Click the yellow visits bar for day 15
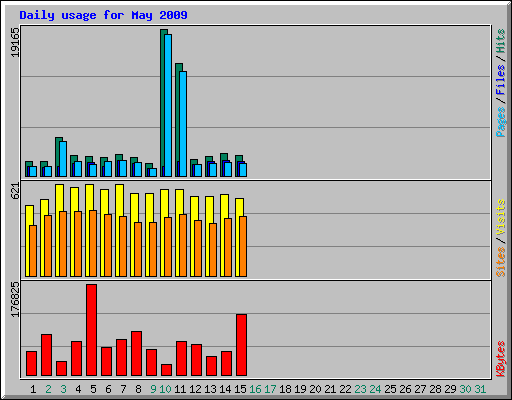The image size is (512, 400). (x=238, y=237)
